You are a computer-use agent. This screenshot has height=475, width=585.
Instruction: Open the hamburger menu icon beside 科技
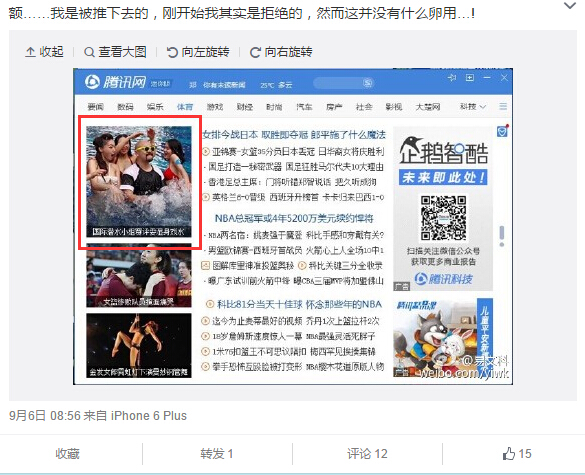[x=503, y=107]
